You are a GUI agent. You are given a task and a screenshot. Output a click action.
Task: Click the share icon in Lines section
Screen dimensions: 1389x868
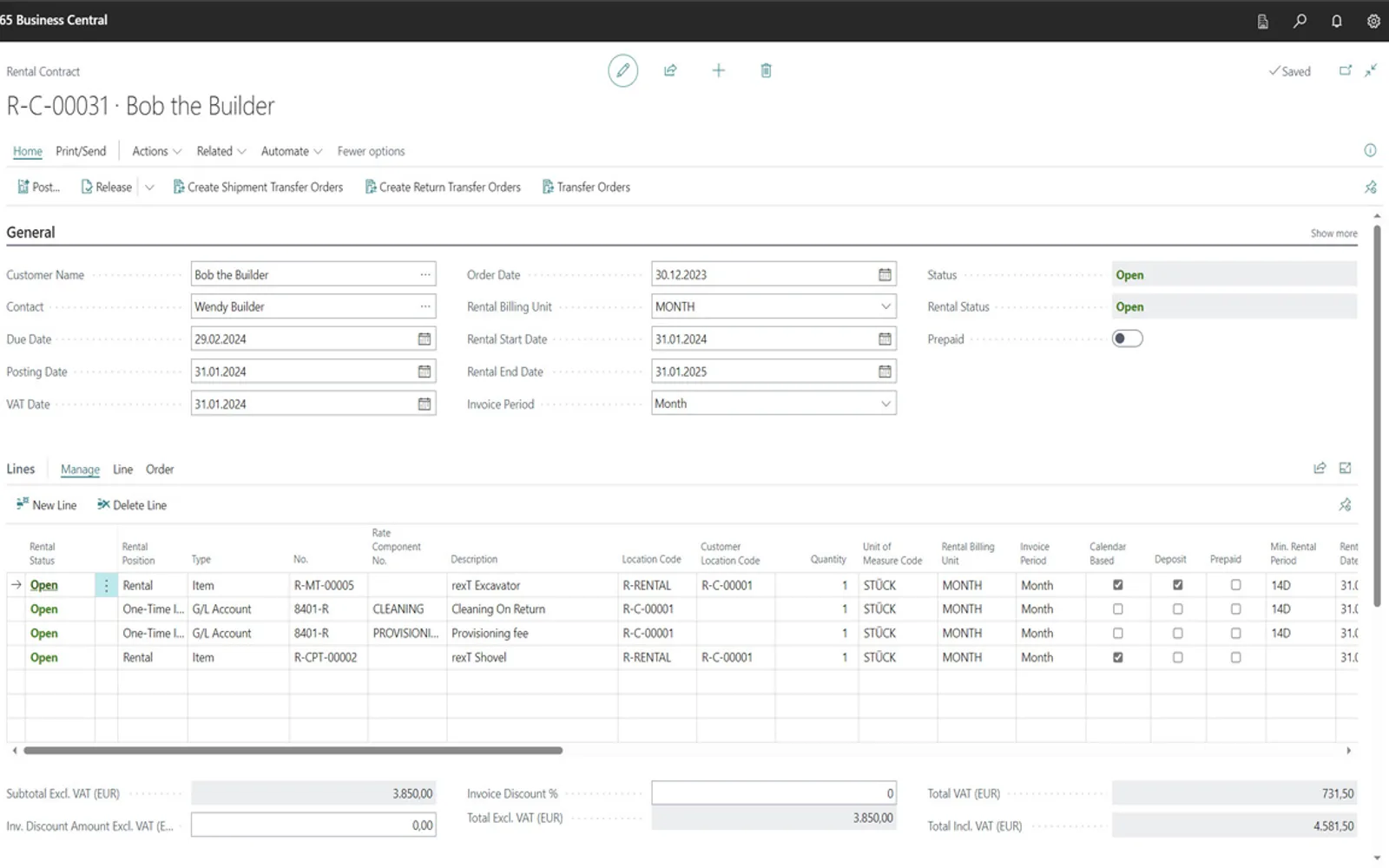(x=1320, y=468)
